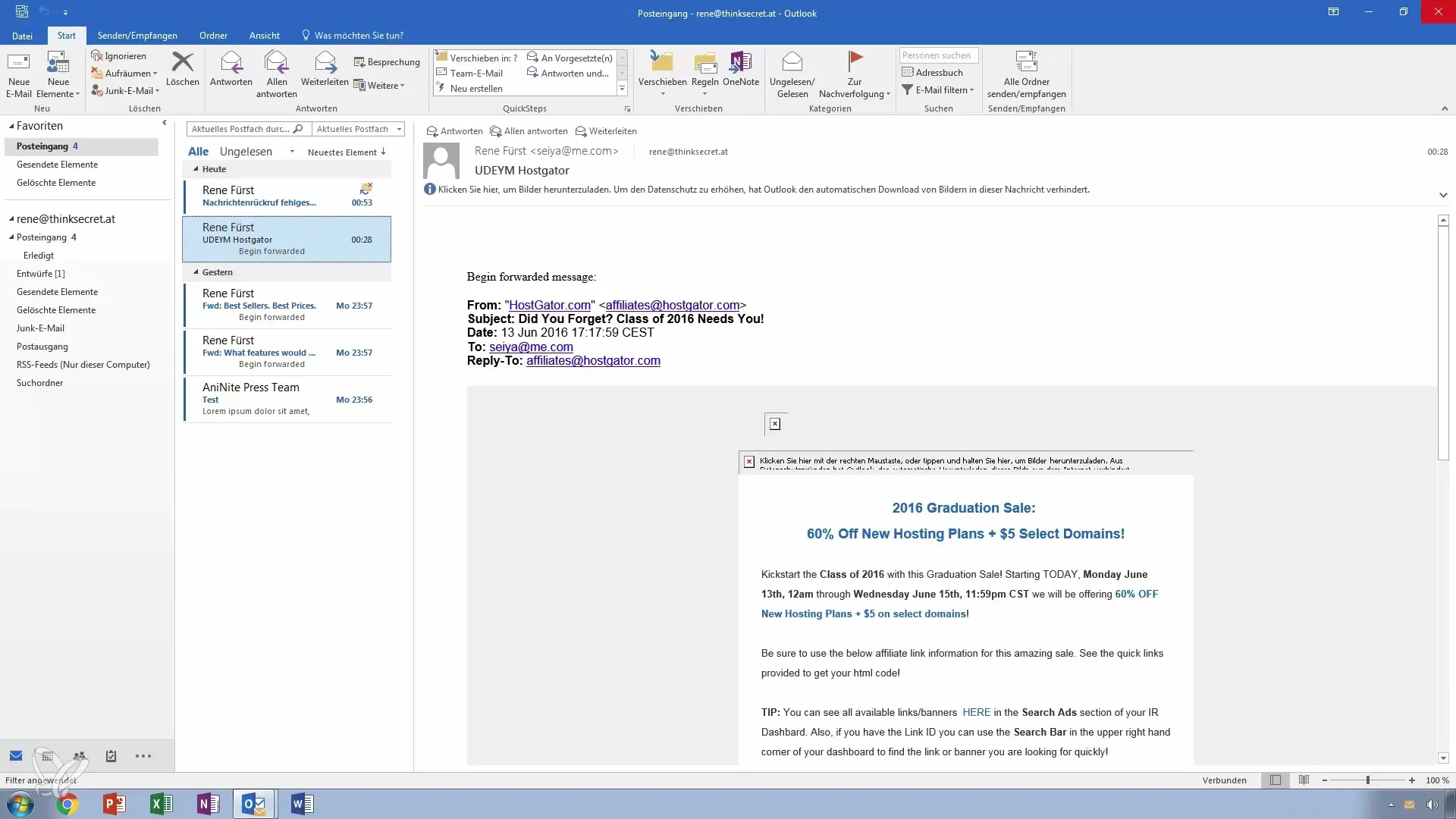Follow the HERE link in the email
Viewport: 1456px width, 819px height.
(x=976, y=712)
